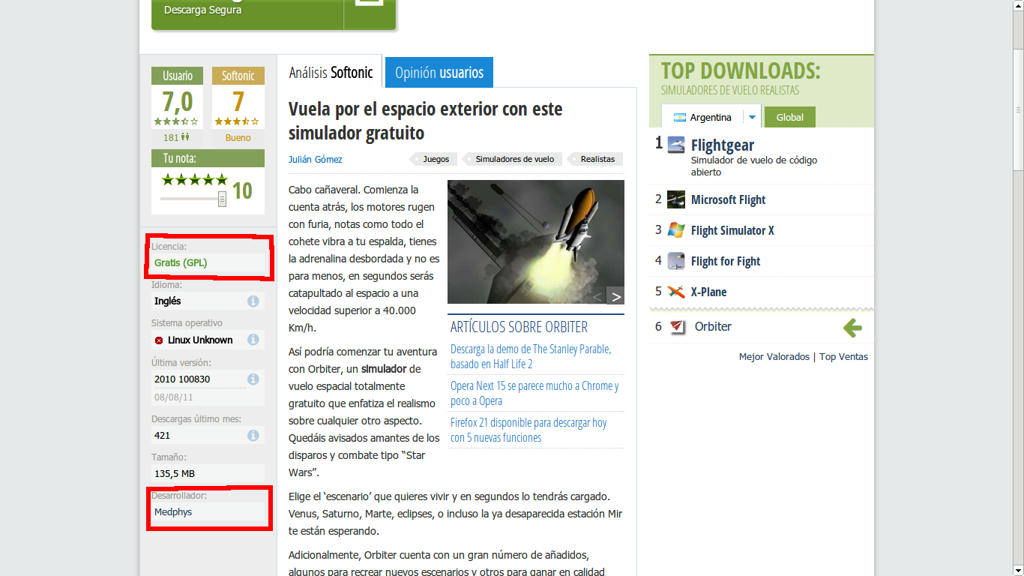This screenshot has height=576, width=1024.
Task: Click the Realistas category tag
Action: (x=597, y=159)
